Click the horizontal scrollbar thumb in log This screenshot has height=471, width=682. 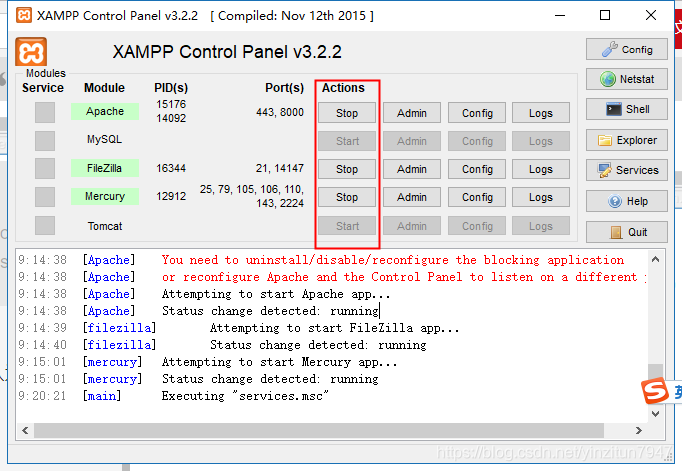(x=319, y=431)
